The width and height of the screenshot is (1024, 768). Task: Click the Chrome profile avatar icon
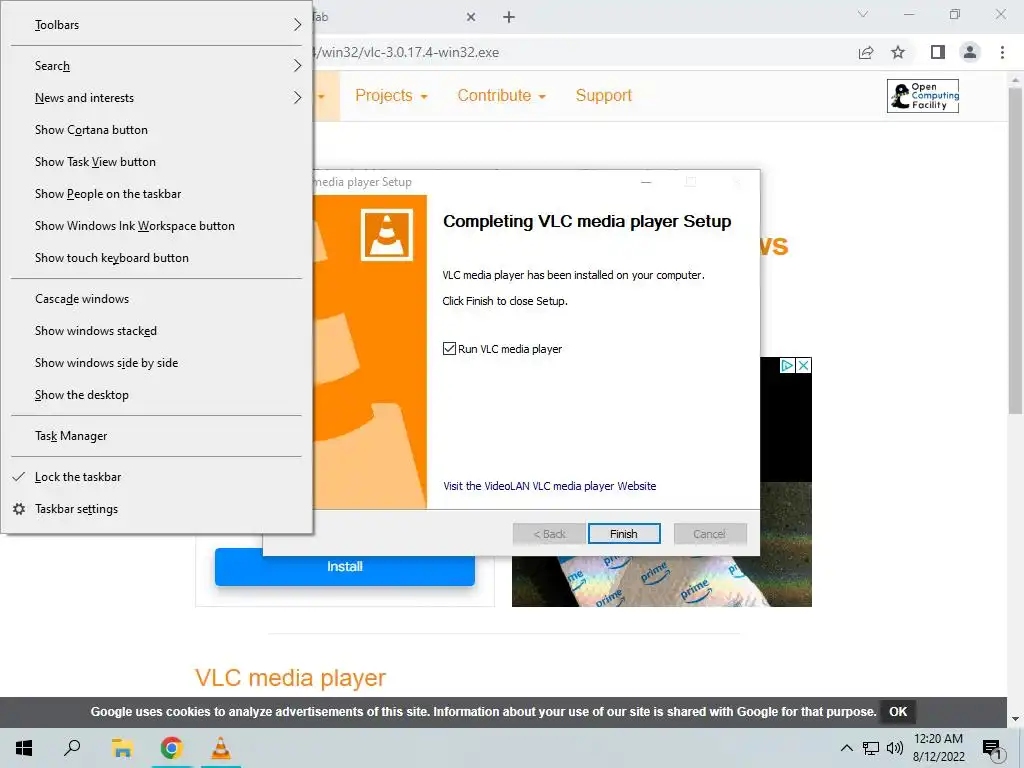click(x=970, y=52)
